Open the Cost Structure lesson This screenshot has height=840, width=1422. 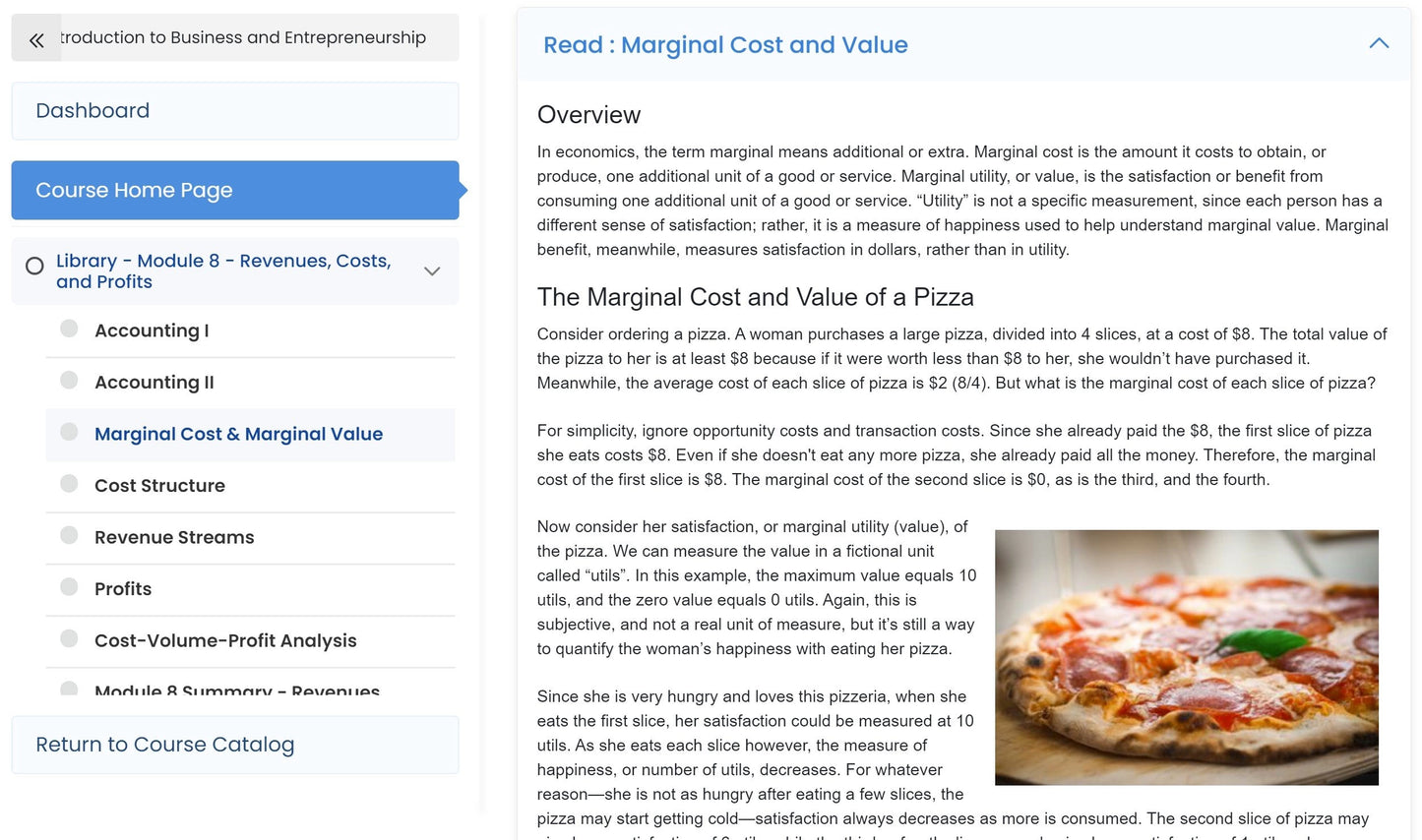(x=159, y=486)
